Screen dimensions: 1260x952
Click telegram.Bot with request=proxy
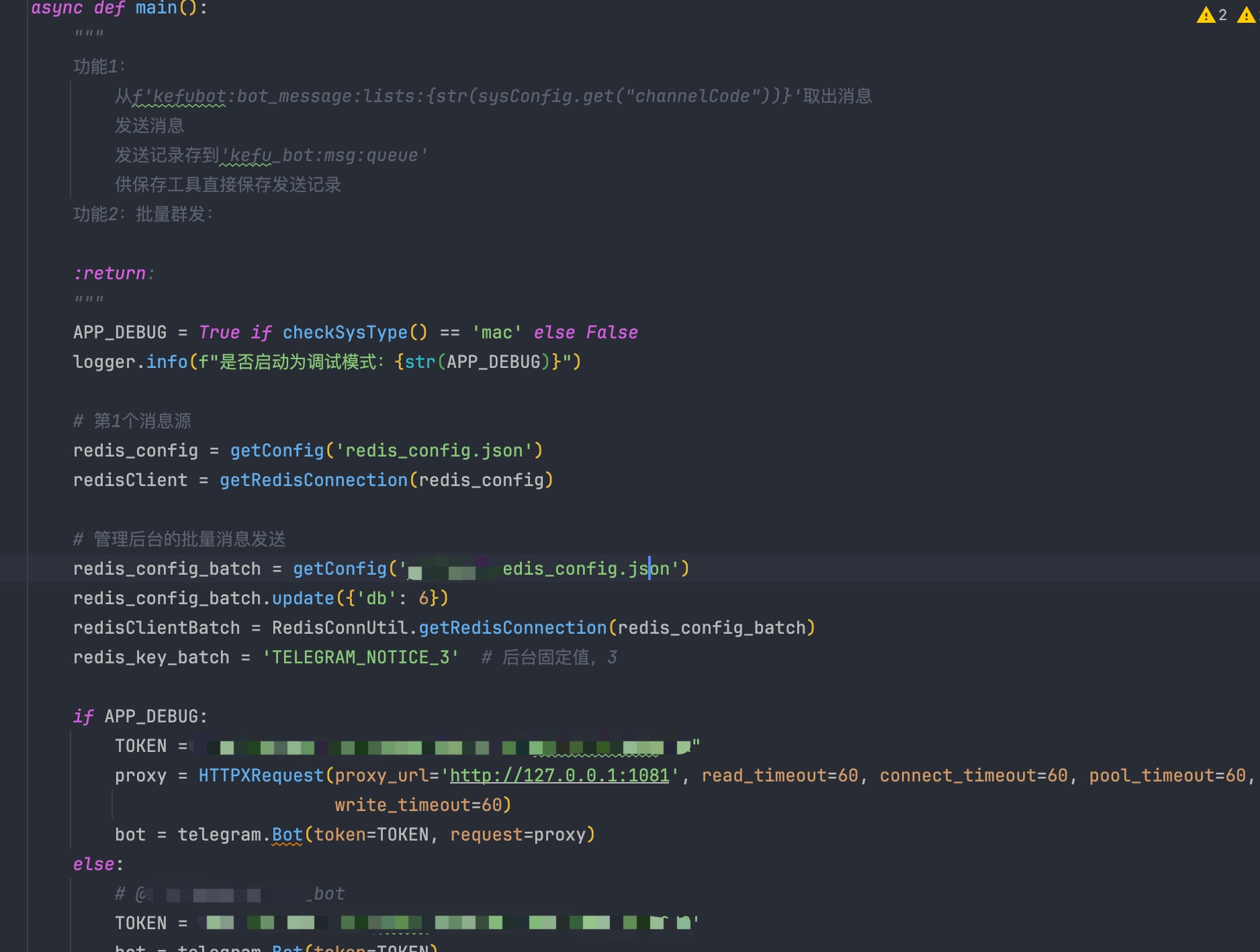[355, 835]
